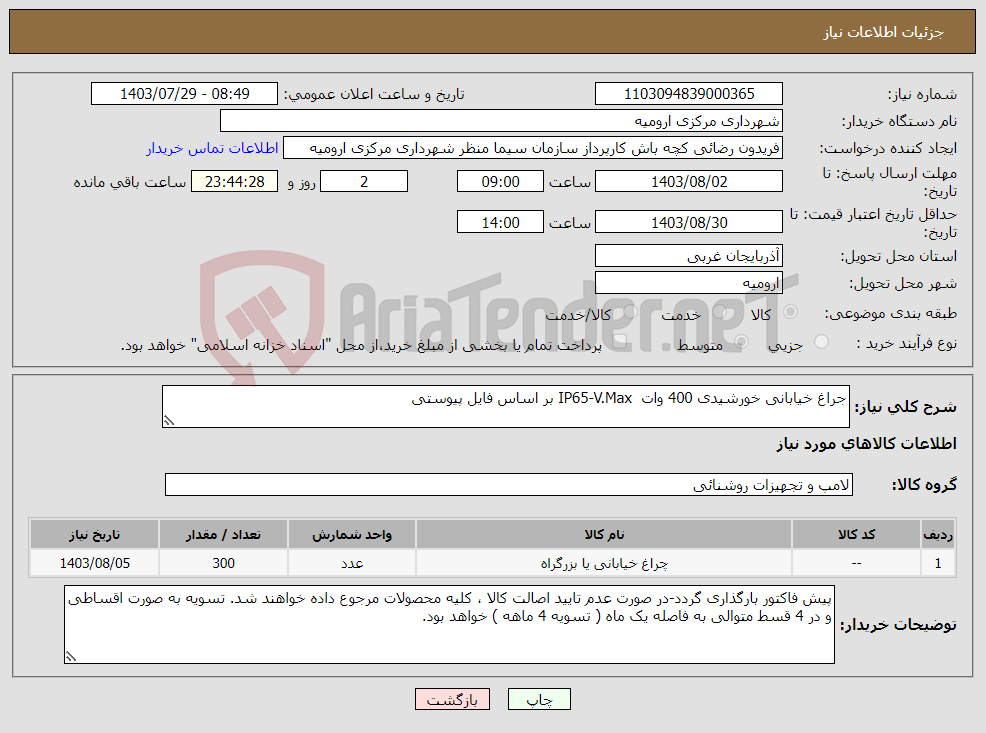Click the response deadline date 1403/08/02

pyautogui.click(x=689, y=181)
